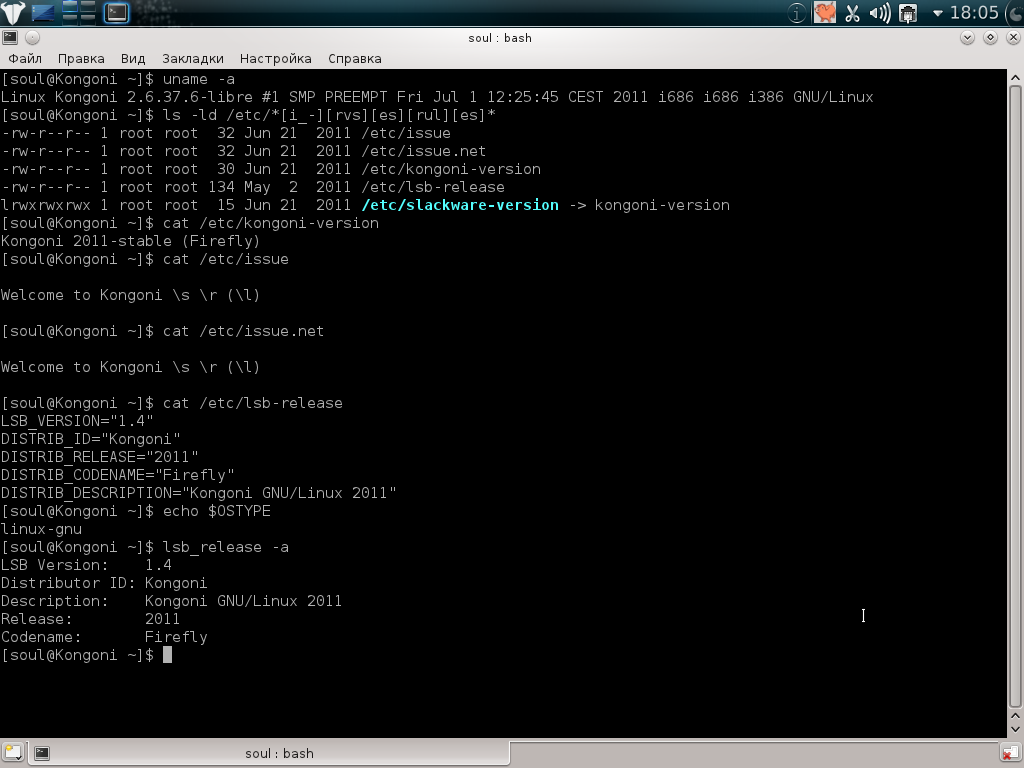Click the 'linux-gnu' output line
1024x768 pixels.
[x=41, y=529]
